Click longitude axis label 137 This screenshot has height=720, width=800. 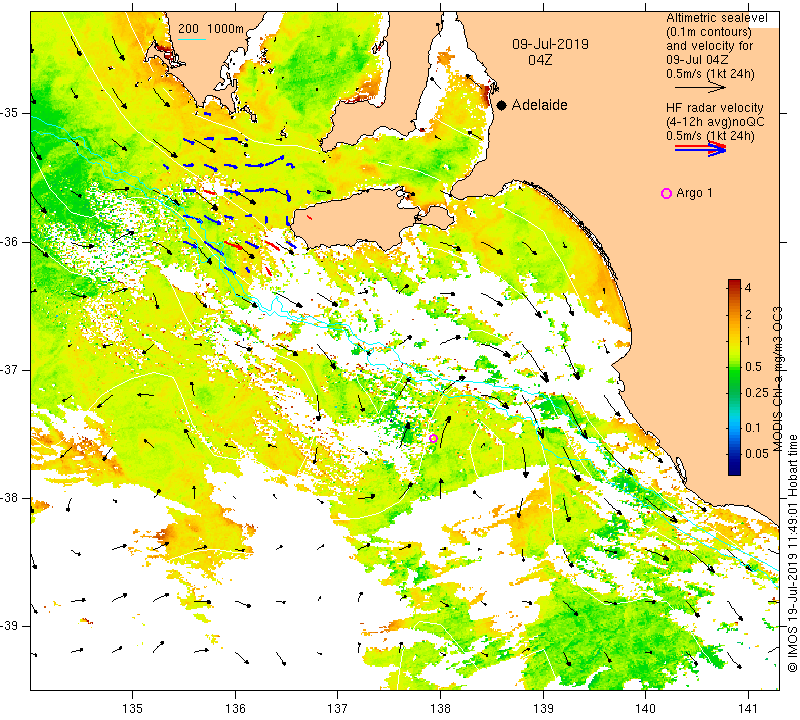[338, 709]
